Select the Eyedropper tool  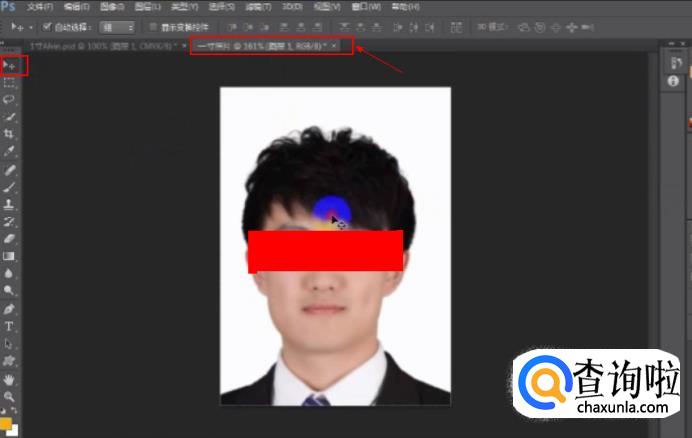10,150
